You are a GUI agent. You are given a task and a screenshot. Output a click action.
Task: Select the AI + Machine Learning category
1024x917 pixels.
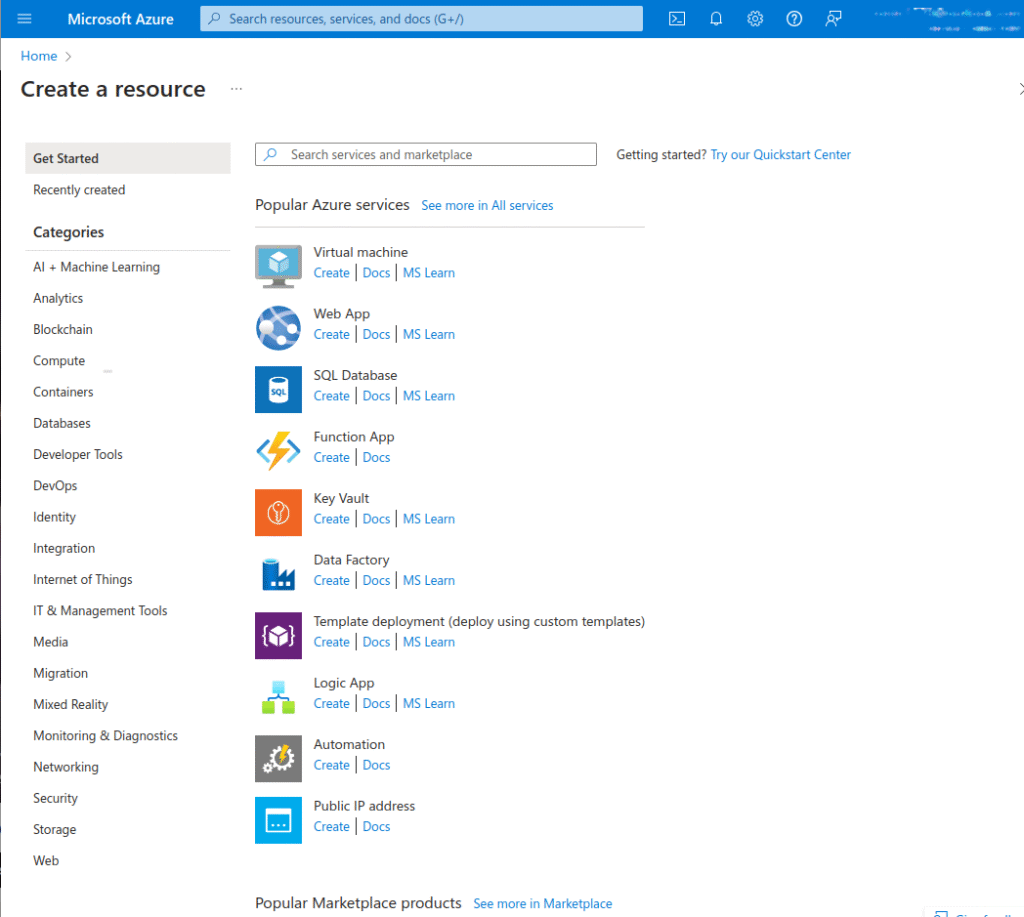[97, 267]
